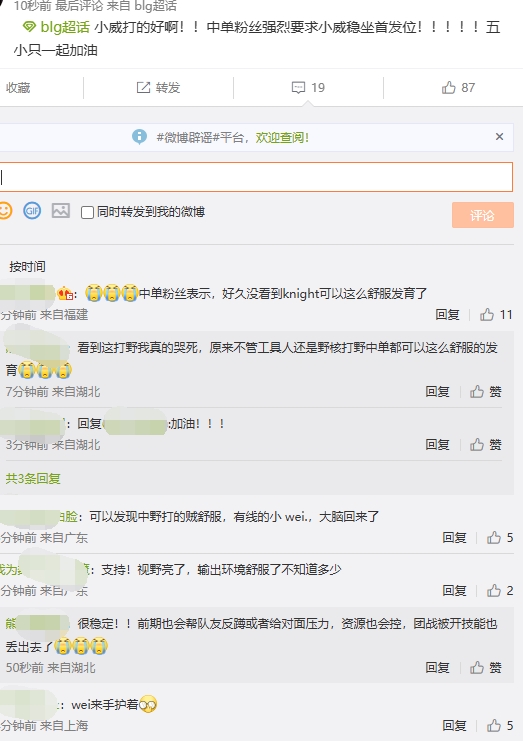Check 同时转发到我的微博 checkbox
The height and width of the screenshot is (741, 523).
point(87,212)
